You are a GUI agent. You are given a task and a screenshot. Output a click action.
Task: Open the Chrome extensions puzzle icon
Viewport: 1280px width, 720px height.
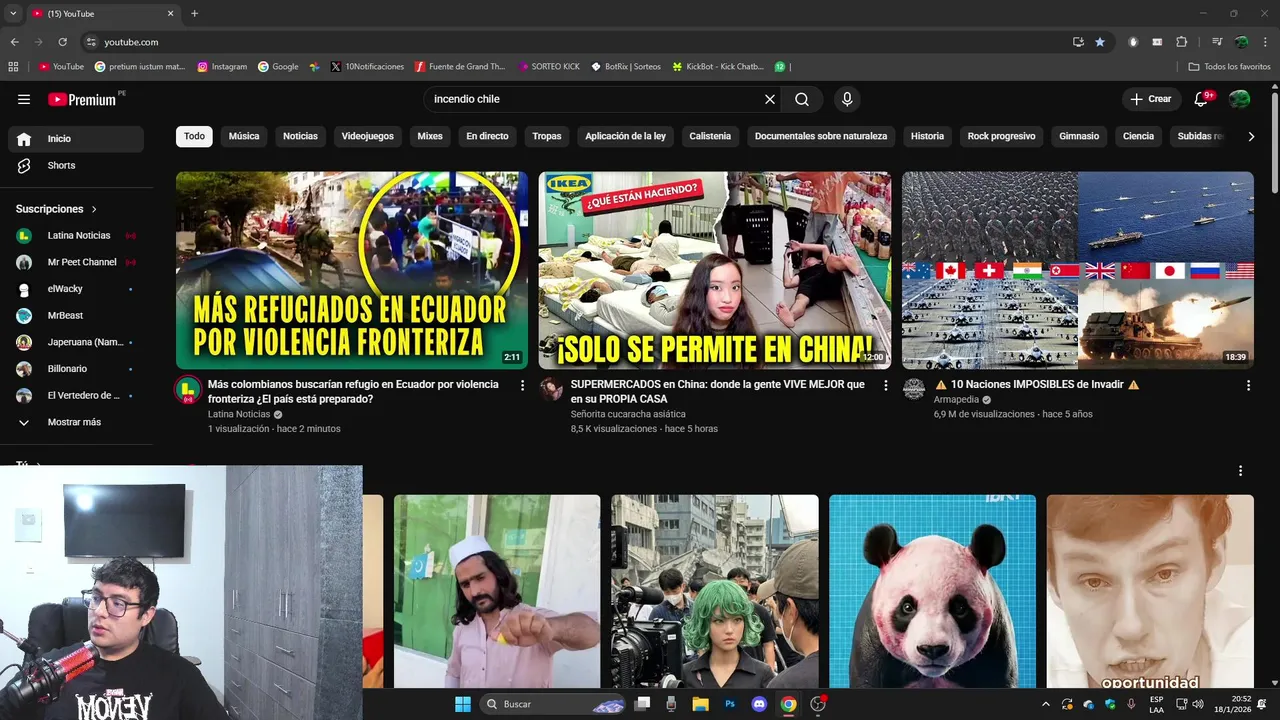click(1181, 42)
